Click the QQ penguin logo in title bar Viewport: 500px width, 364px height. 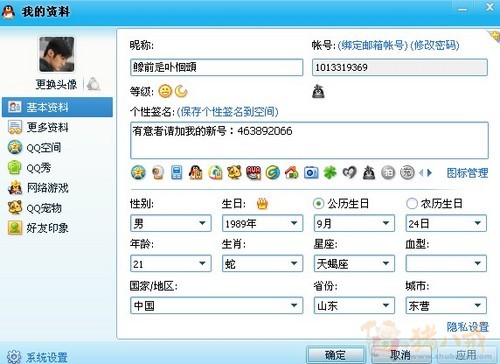point(8,12)
